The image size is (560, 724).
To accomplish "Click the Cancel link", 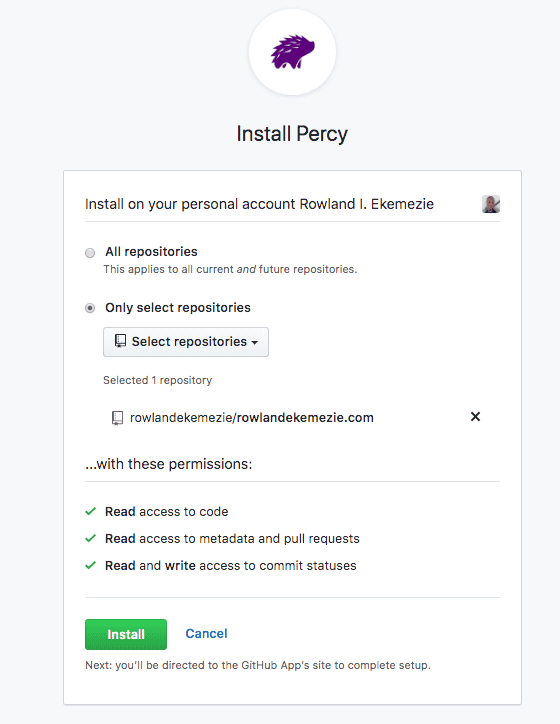I will [x=206, y=634].
